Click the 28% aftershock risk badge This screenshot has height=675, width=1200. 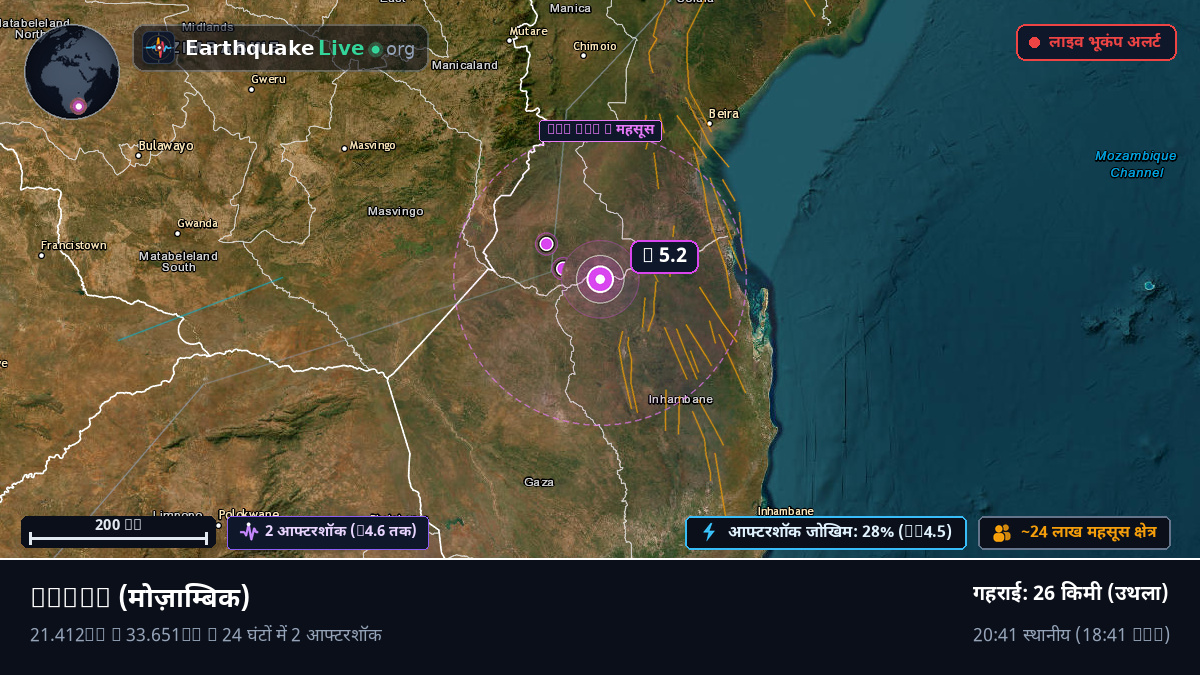pyautogui.click(x=825, y=532)
